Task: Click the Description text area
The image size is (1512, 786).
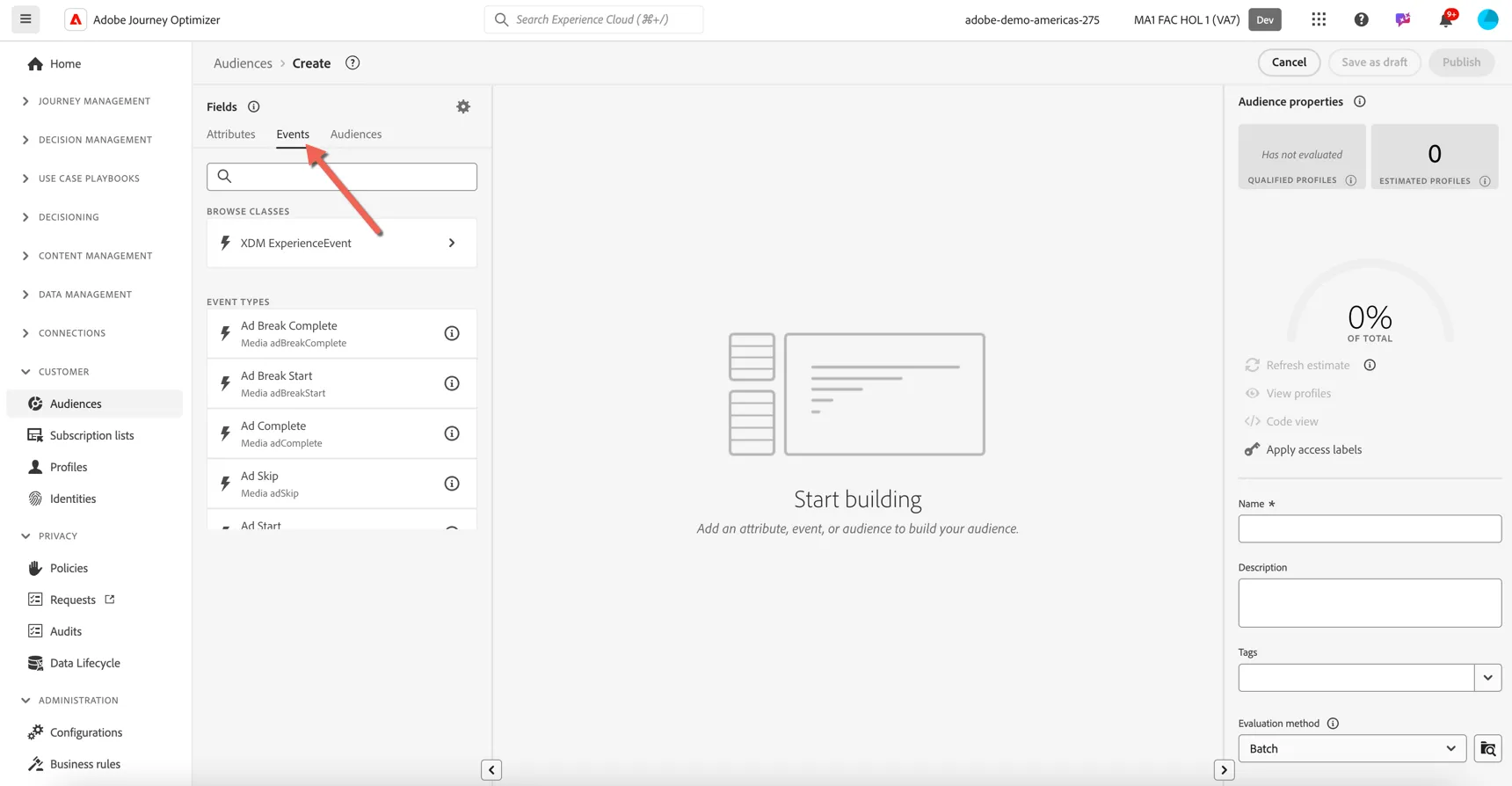Action: (x=1370, y=603)
